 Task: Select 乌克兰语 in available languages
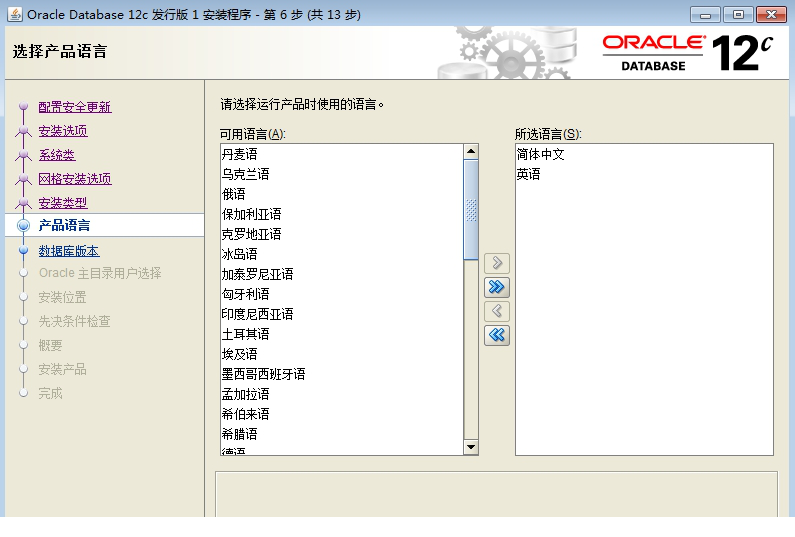[x=342, y=174]
